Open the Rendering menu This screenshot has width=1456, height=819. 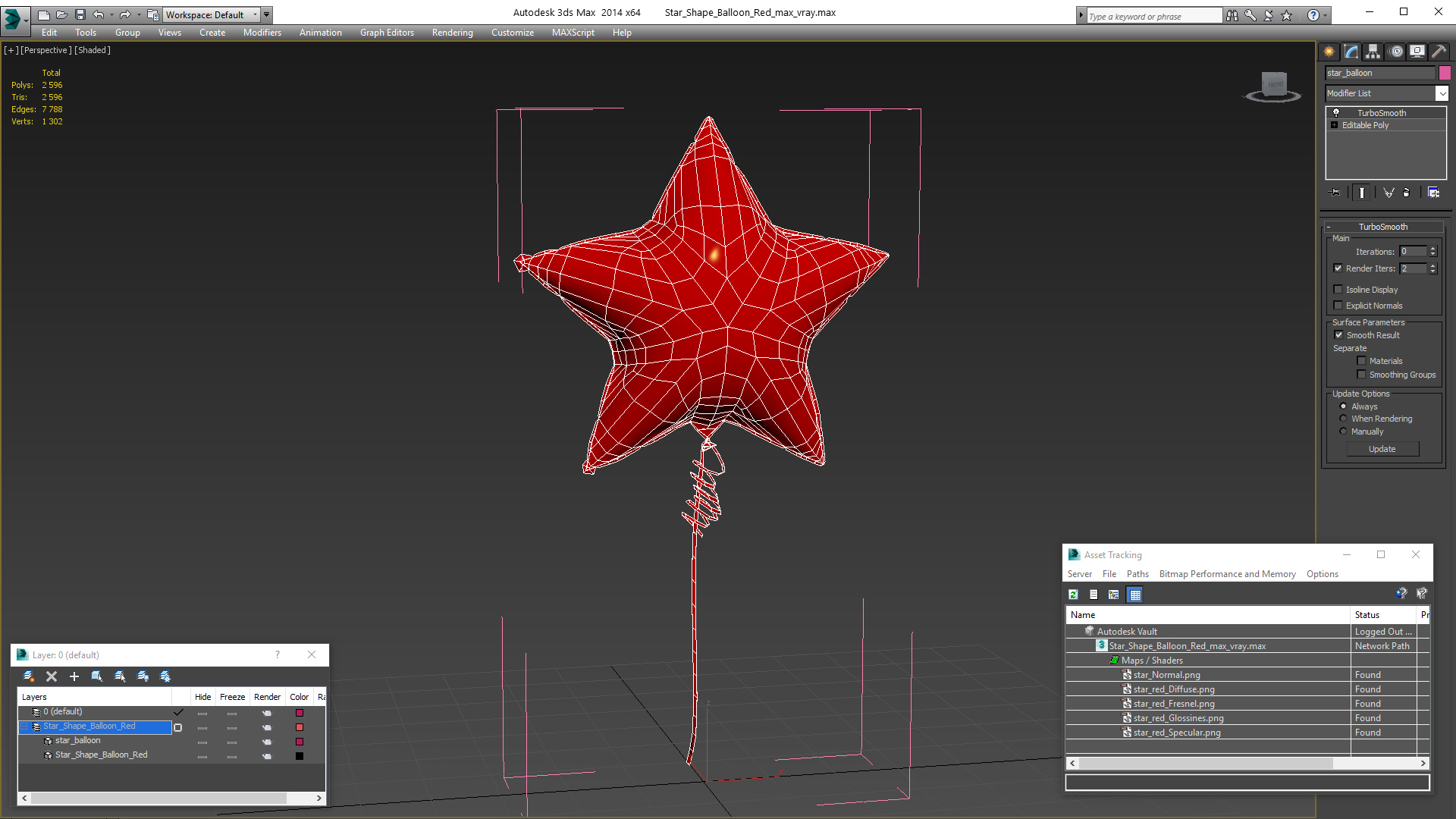tap(452, 33)
